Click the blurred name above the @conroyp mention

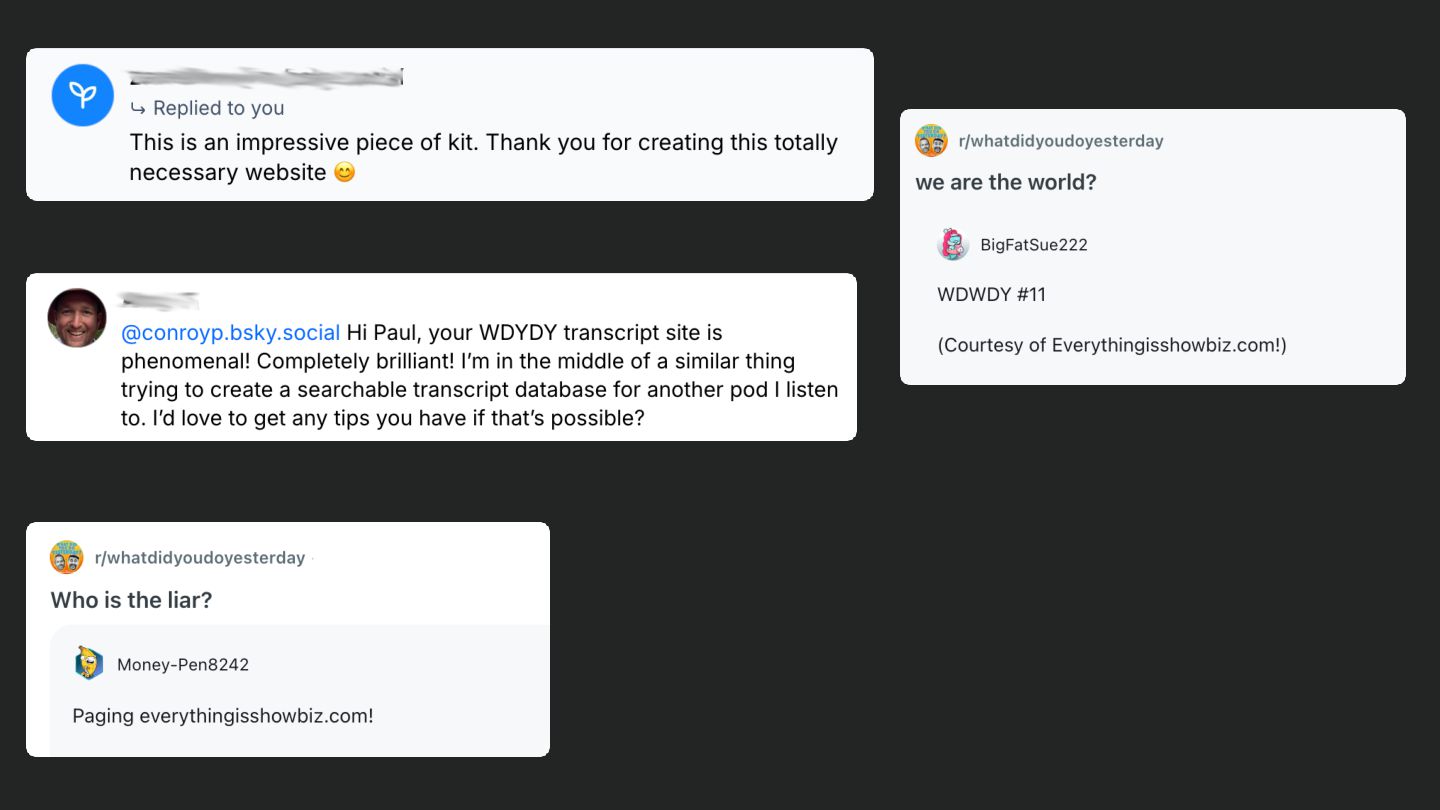(x=158, y=300)
